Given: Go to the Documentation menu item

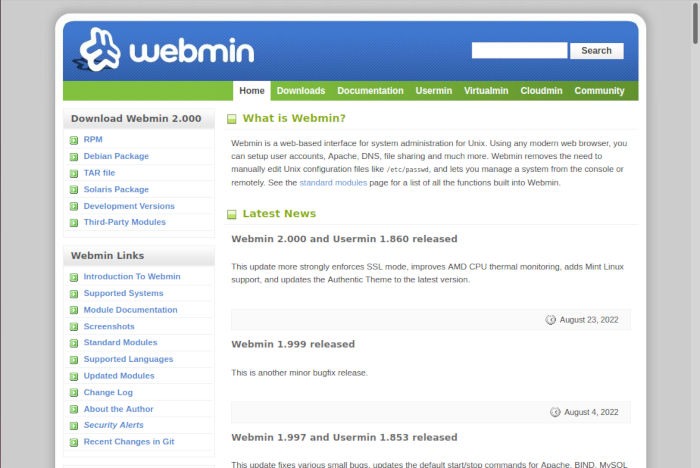Looking at the screenshot, I should [x=370, y=91].
